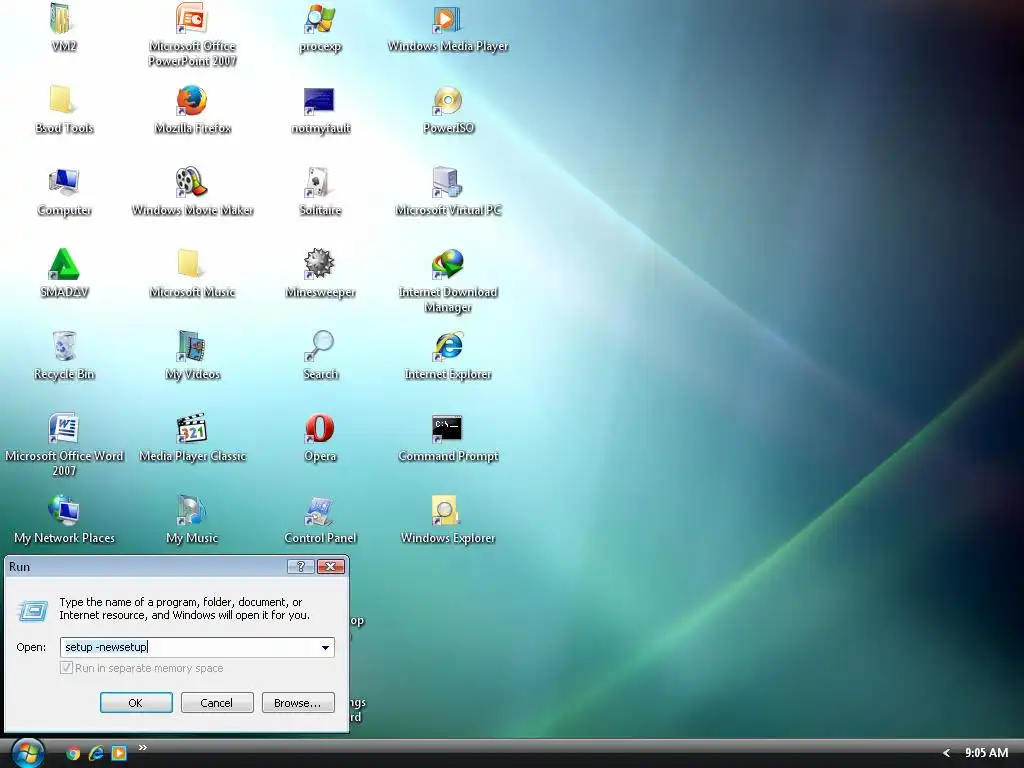The image size is (1024, 768).
Task: Expand the quick launch overflow chevron
Action: click(x=142, y=747)
